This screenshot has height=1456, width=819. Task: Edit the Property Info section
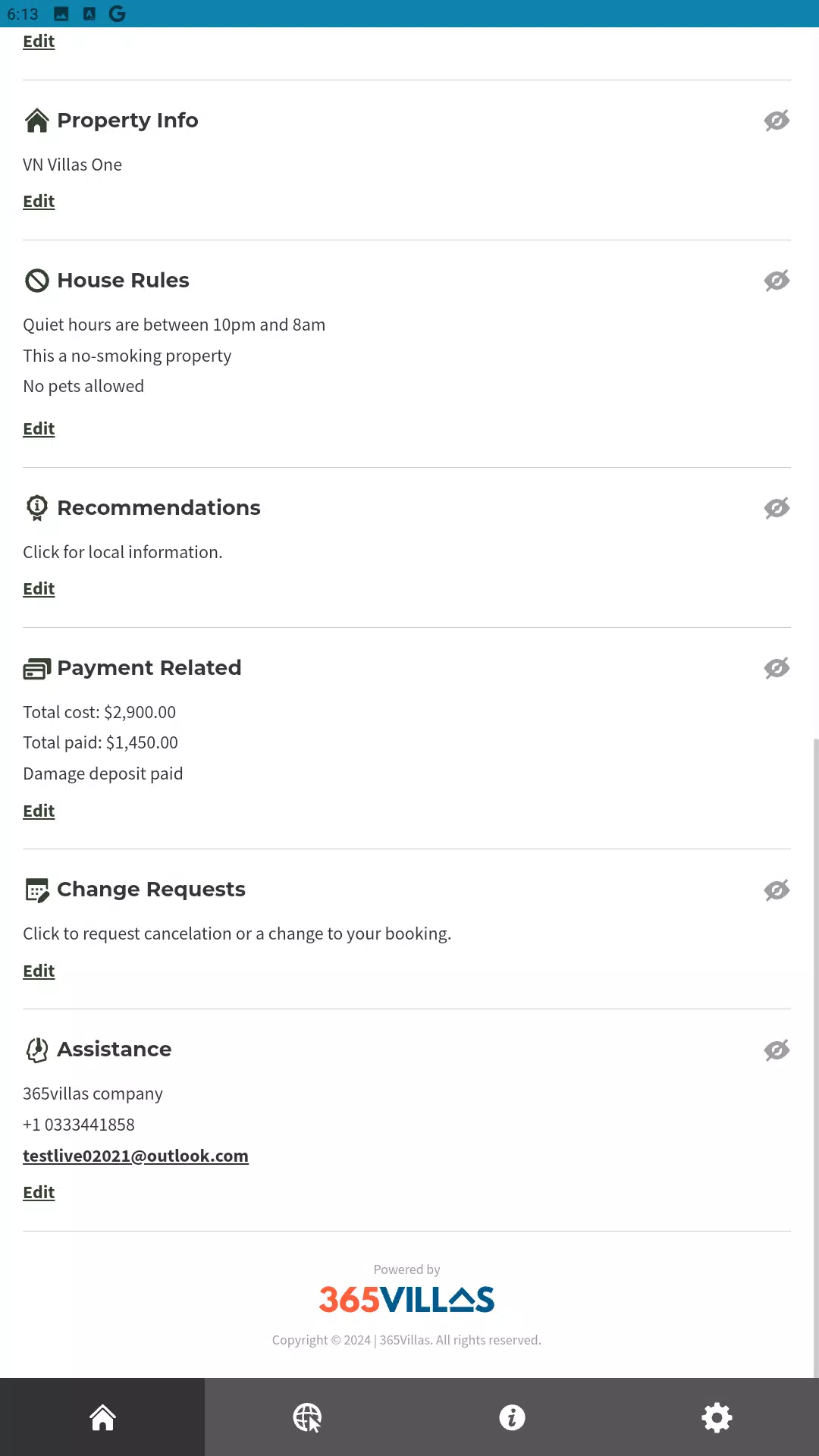tap(39, 201)
